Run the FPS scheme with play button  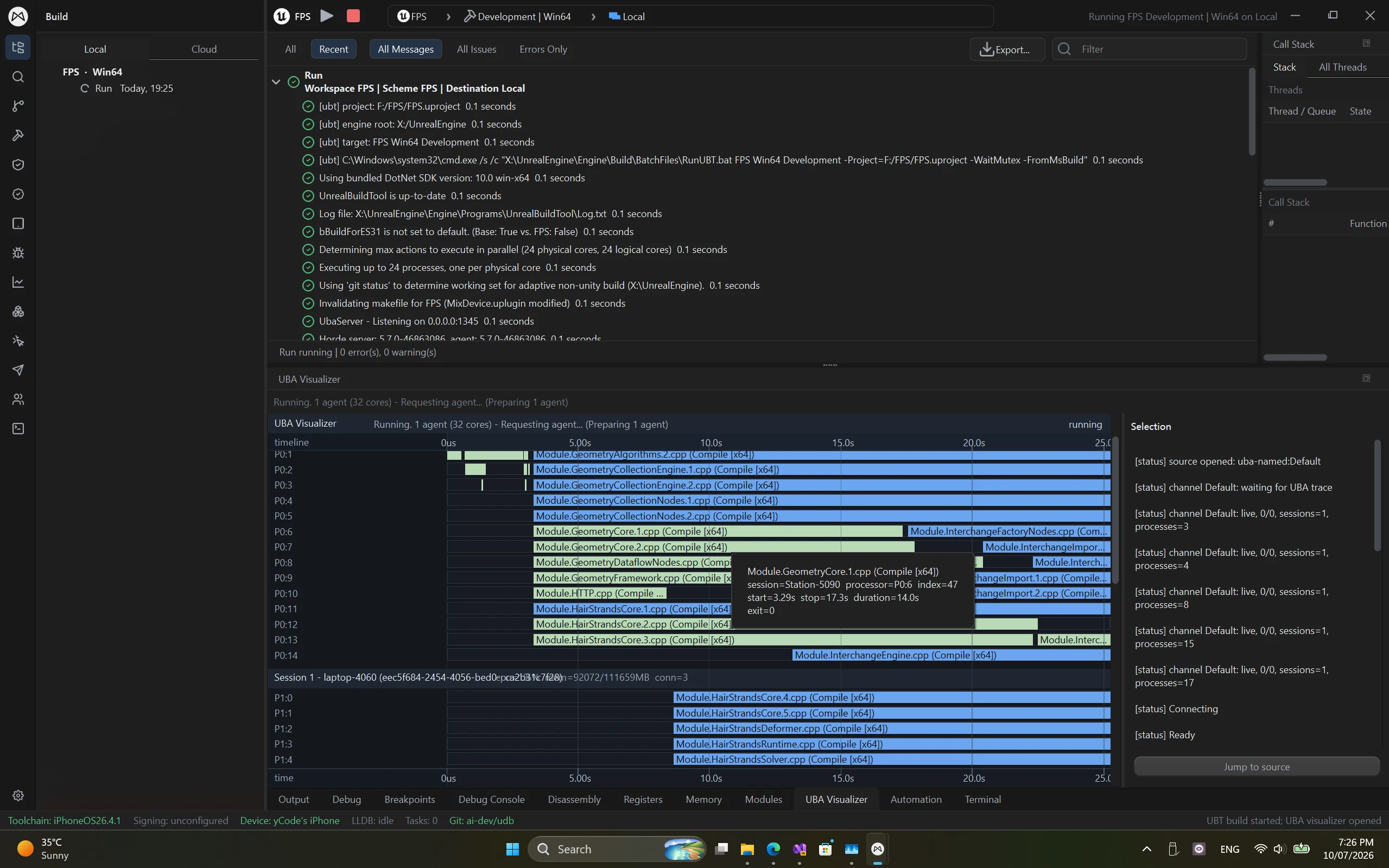[327, 16]
